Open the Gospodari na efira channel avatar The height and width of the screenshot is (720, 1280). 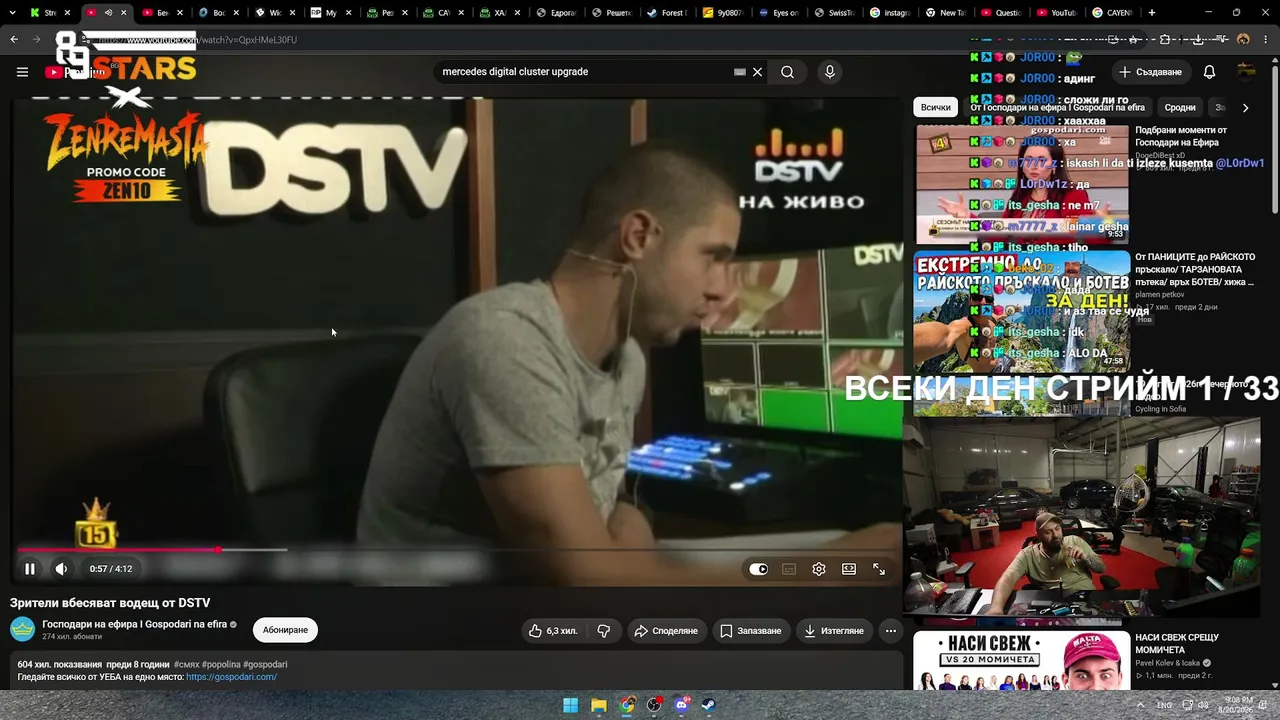tap(23, 630)
